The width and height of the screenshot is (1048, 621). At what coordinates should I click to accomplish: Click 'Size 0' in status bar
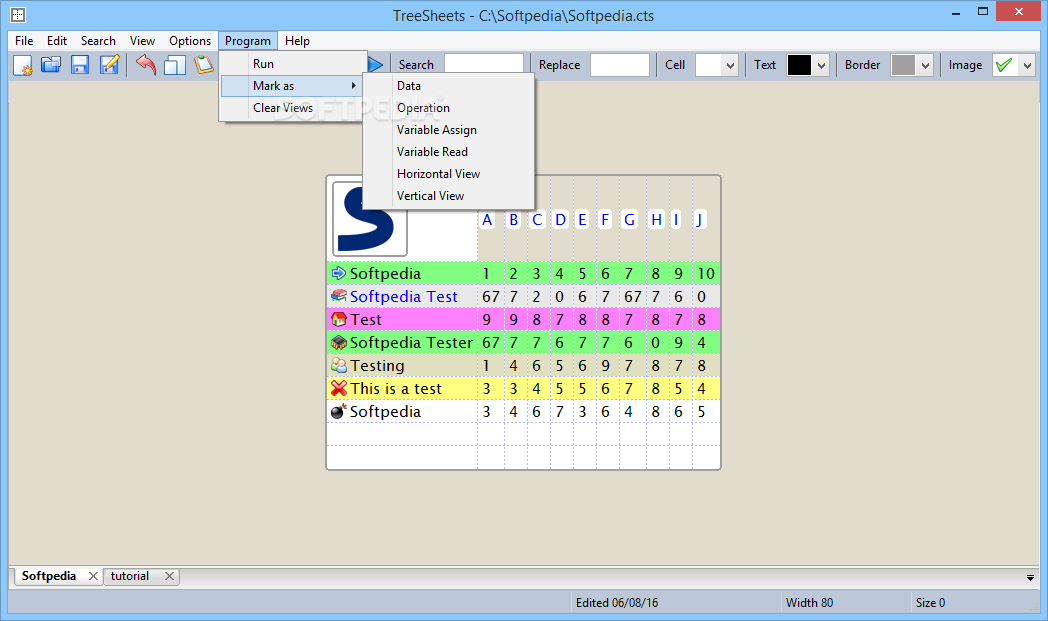tap(930, 602)
